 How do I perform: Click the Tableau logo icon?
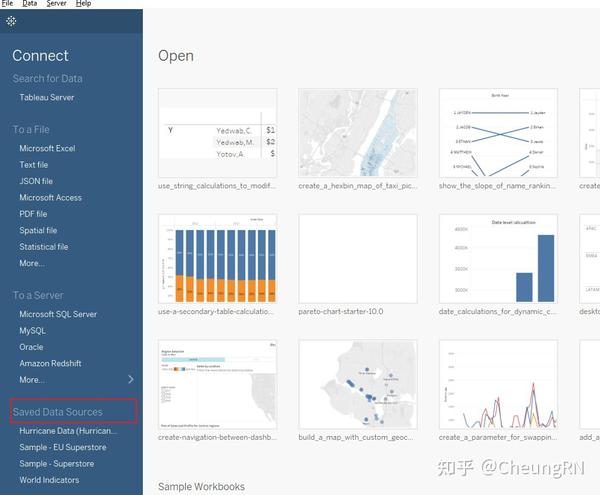[11, 21]
